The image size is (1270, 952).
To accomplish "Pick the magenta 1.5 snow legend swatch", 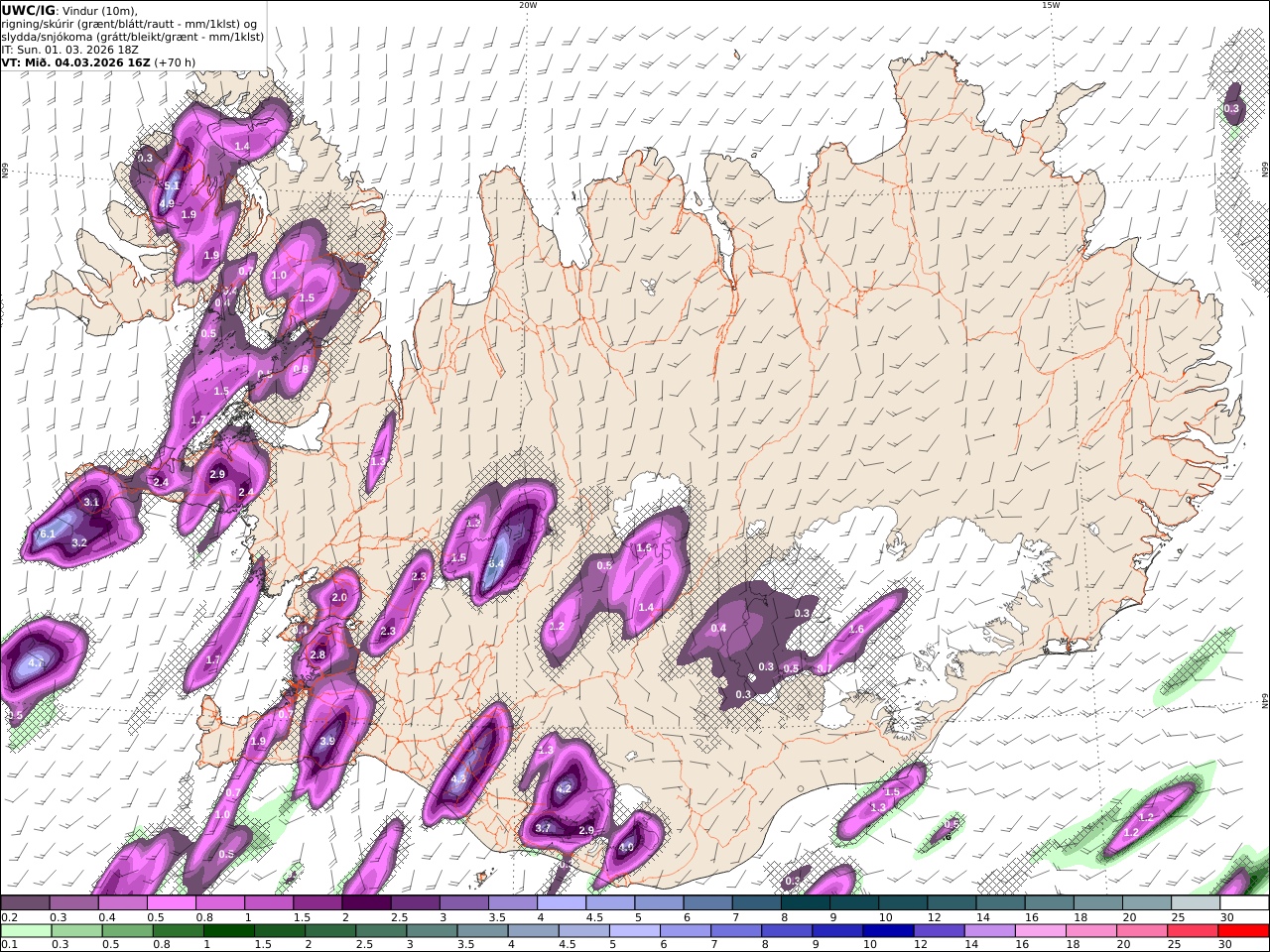I will coord(317,902).
